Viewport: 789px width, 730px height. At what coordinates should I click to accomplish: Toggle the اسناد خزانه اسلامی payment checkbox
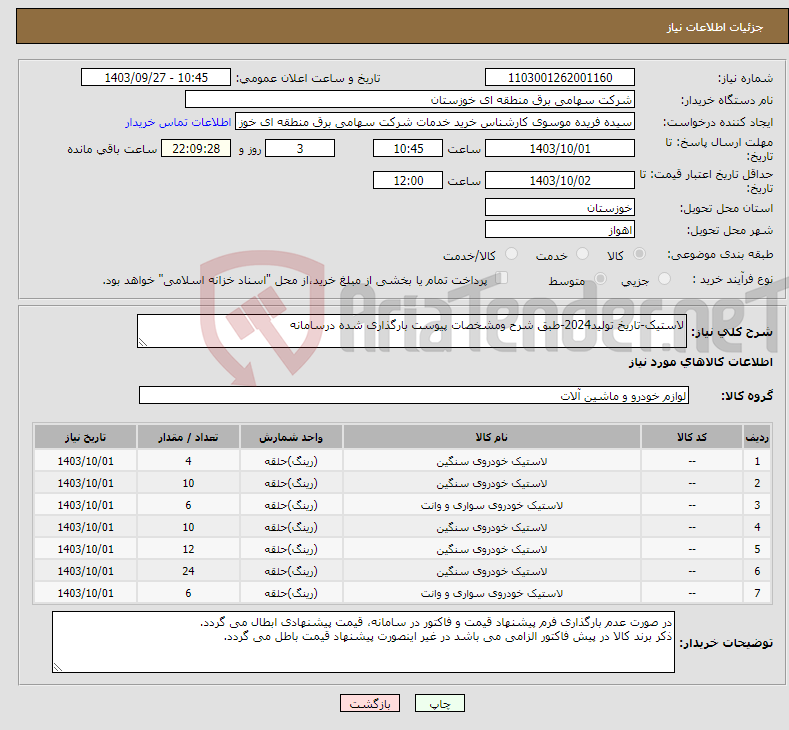(x=502, y=278)
